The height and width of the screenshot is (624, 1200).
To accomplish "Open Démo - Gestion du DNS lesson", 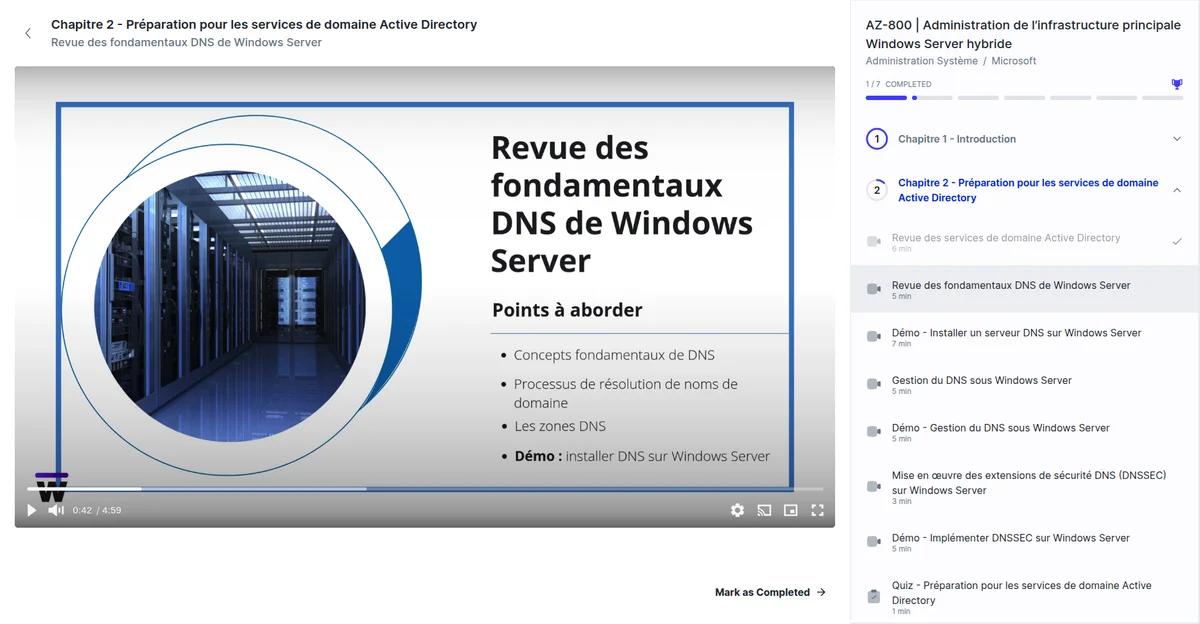I will coord(1024,432).
